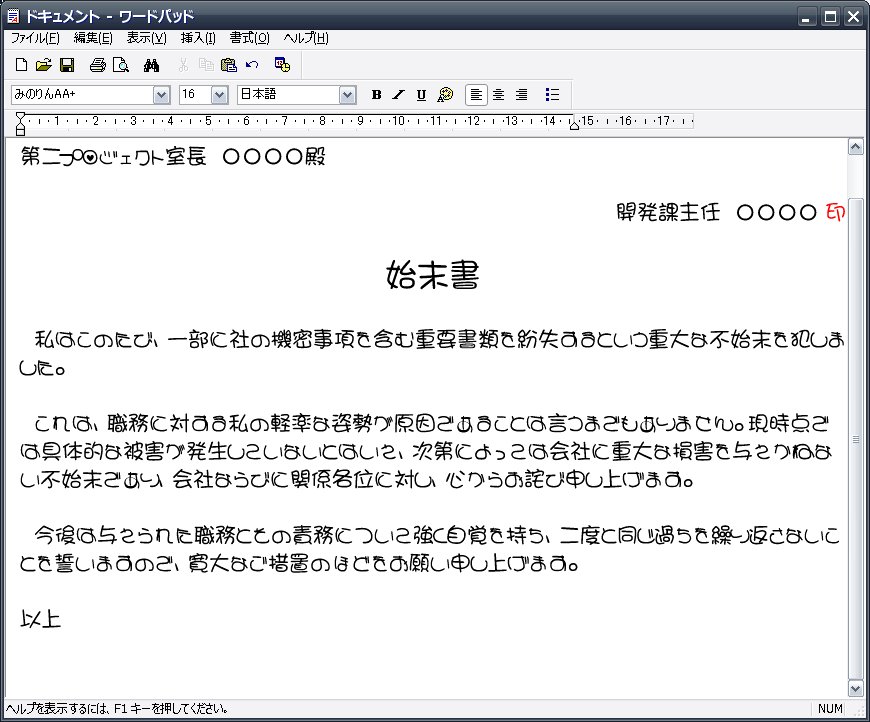Click the Undo arrow icon
This screenshot has height=722, width=870.
(251, 66)
